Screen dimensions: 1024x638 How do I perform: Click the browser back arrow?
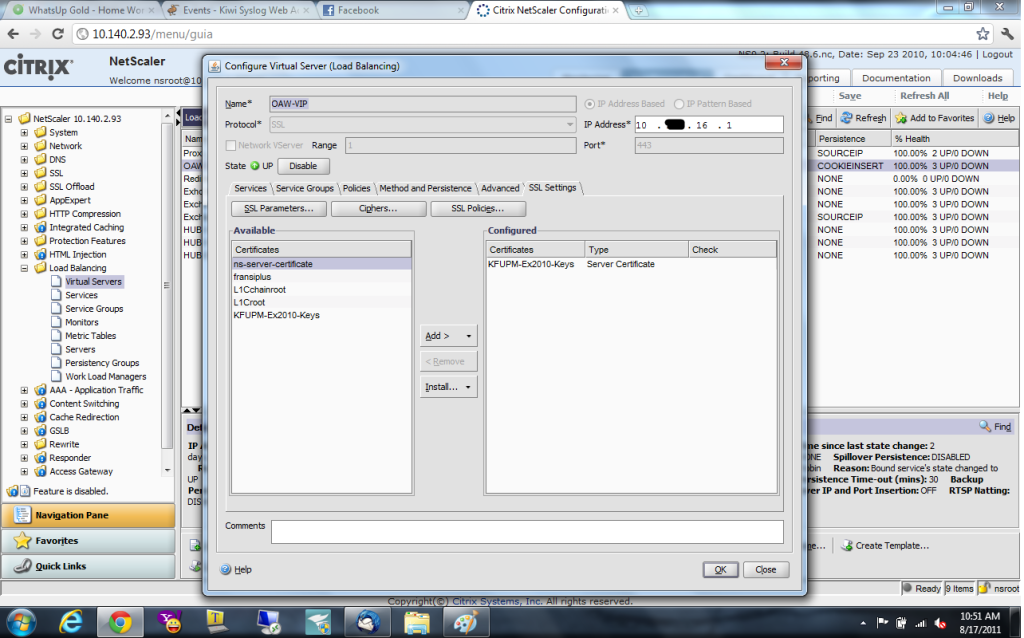14,34
